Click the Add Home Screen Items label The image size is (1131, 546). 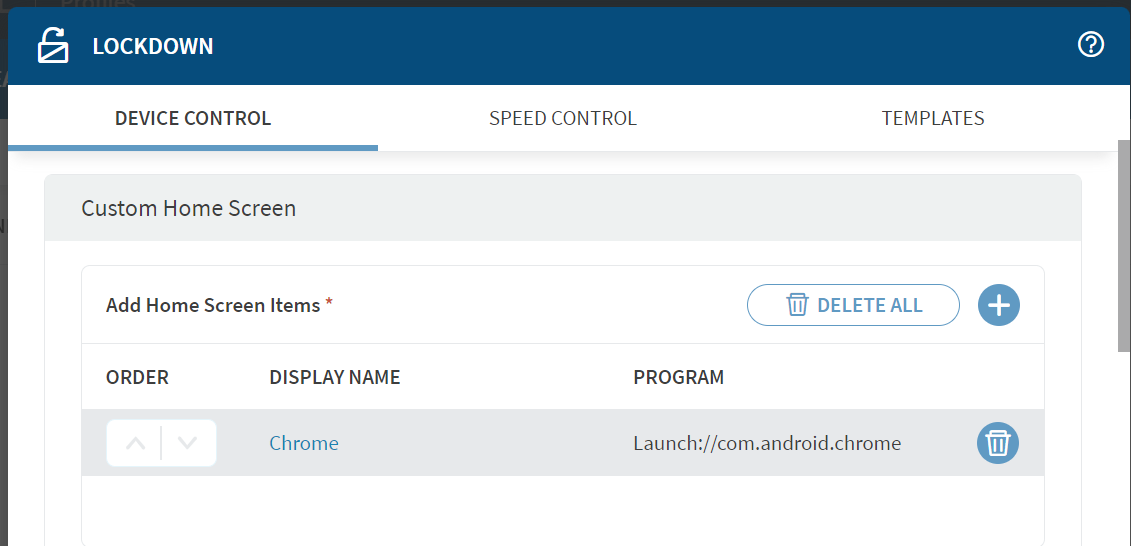click(213, 305)
